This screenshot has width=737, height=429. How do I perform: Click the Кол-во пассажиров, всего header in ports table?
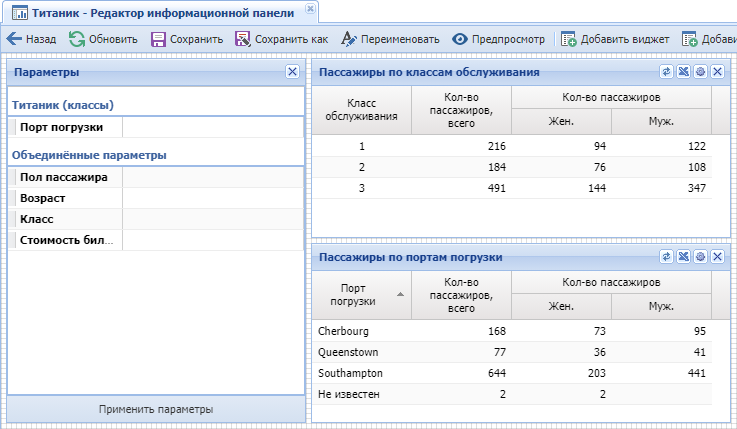tap(462, 295)
